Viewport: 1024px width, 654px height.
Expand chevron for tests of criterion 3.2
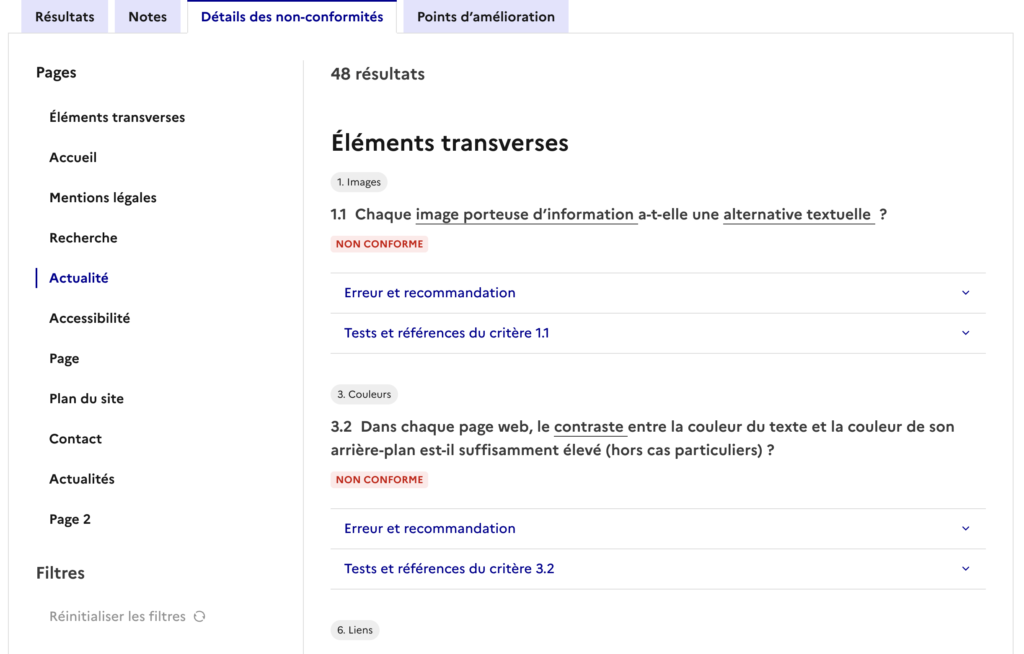coord(965,569)
